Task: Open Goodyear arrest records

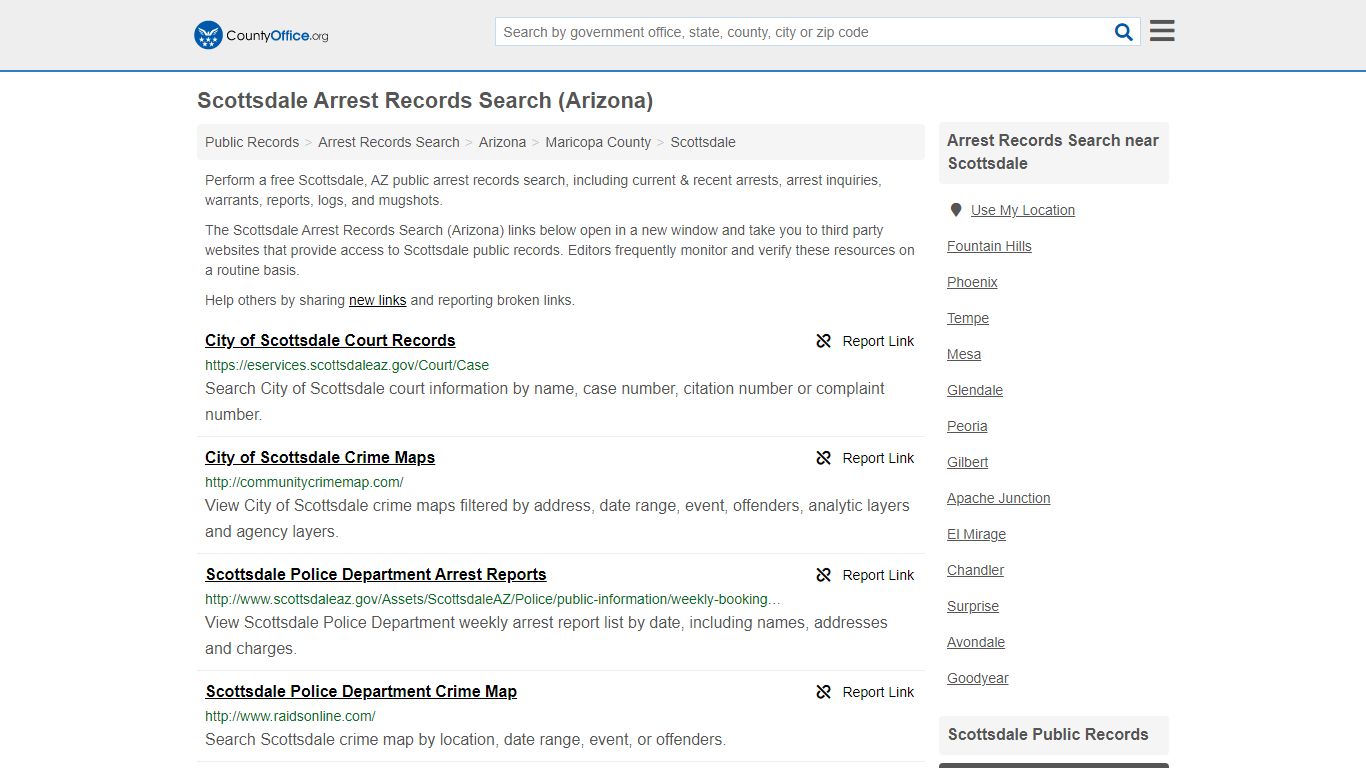Action: [978, 678]
